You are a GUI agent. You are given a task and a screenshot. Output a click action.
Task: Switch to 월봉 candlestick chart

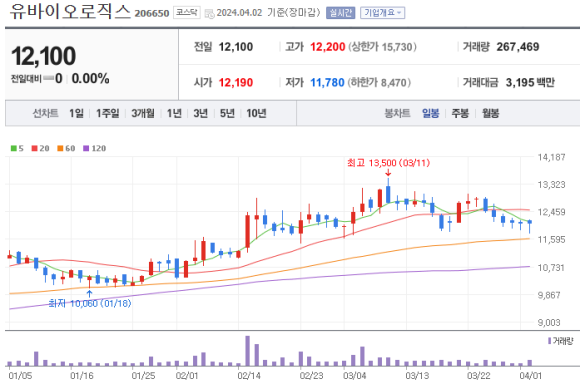[x=490, y=113]
